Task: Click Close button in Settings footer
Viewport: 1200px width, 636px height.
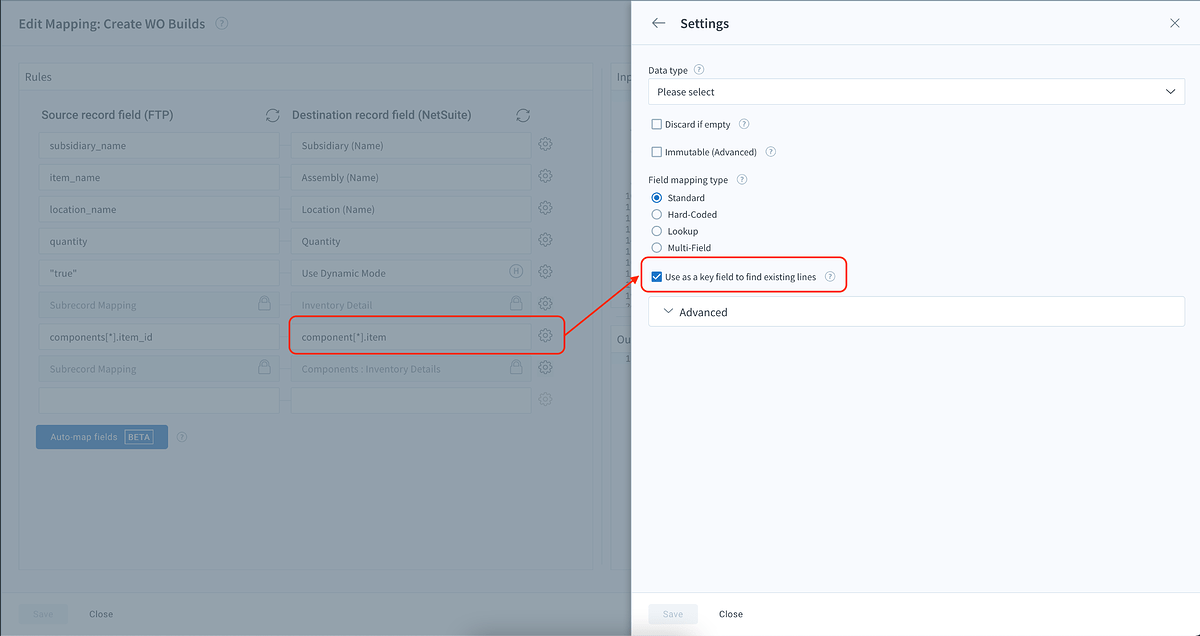Action: coord(731,614)
